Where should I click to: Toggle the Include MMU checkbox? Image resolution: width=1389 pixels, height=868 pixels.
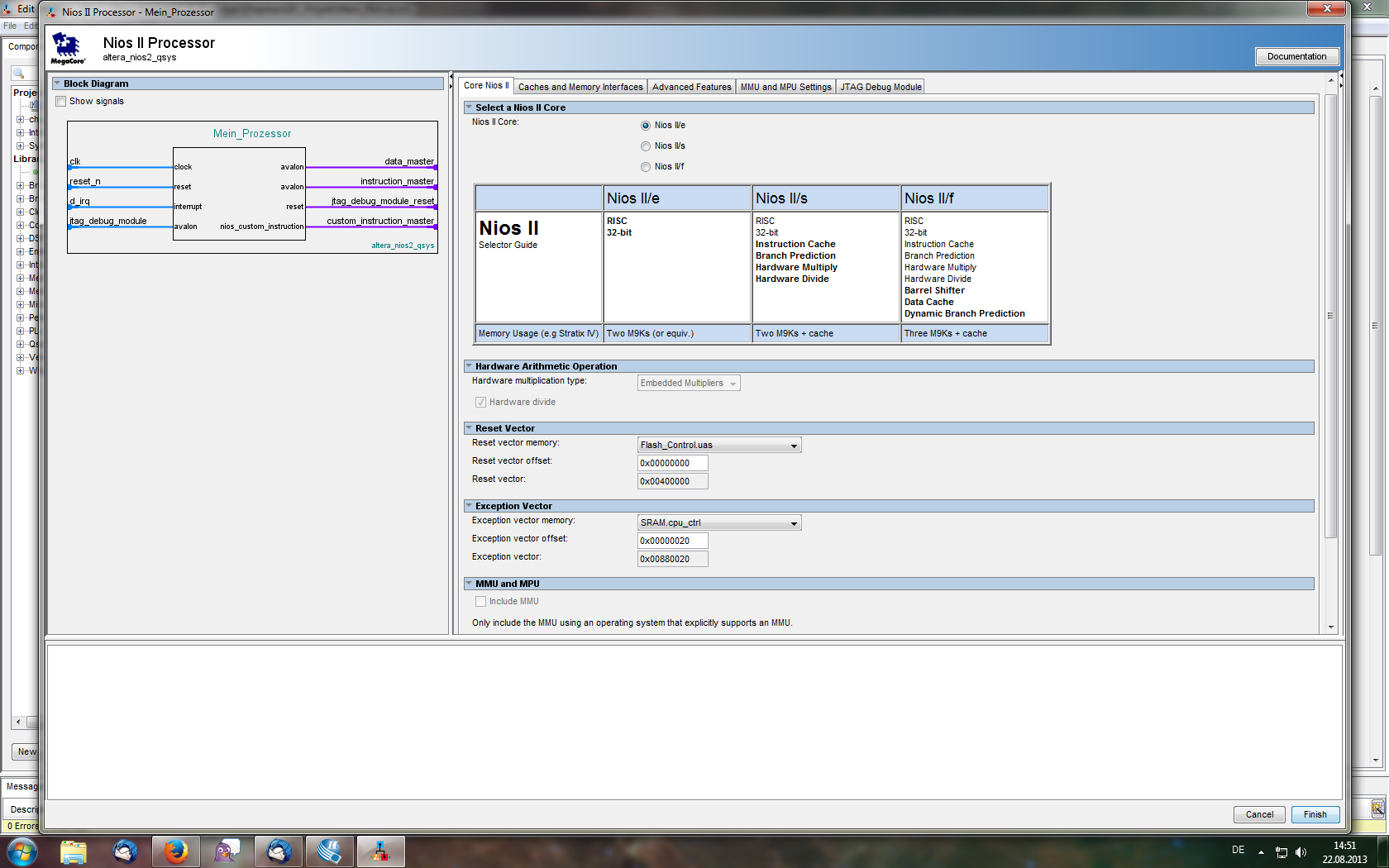[x=480, y=602]
